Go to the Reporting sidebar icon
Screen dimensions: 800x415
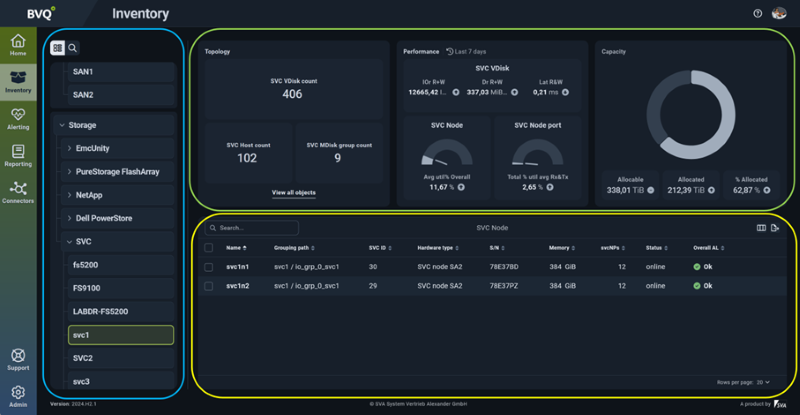(18, 153)
